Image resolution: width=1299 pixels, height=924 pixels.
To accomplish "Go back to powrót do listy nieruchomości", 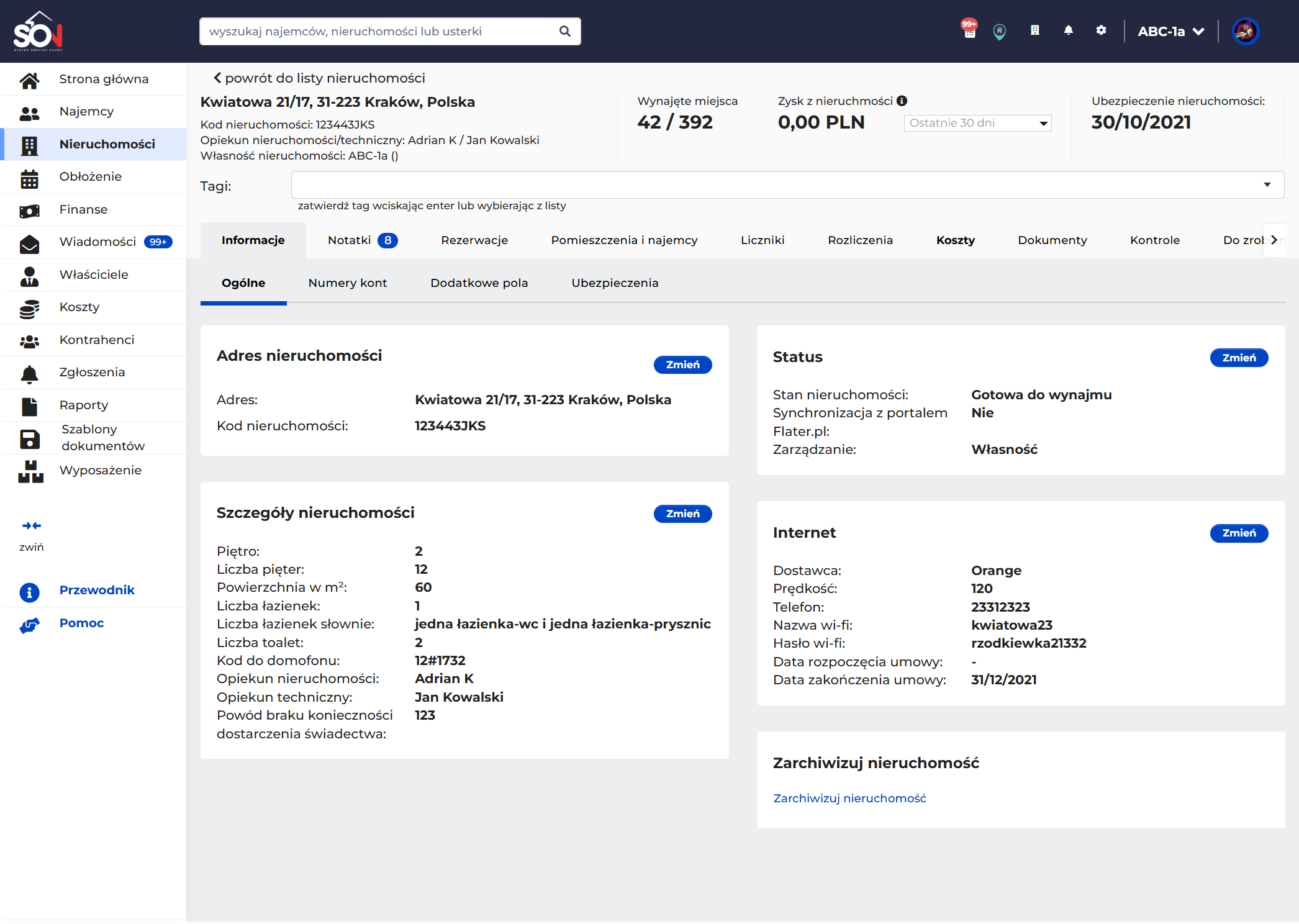I will click(319, 78).
